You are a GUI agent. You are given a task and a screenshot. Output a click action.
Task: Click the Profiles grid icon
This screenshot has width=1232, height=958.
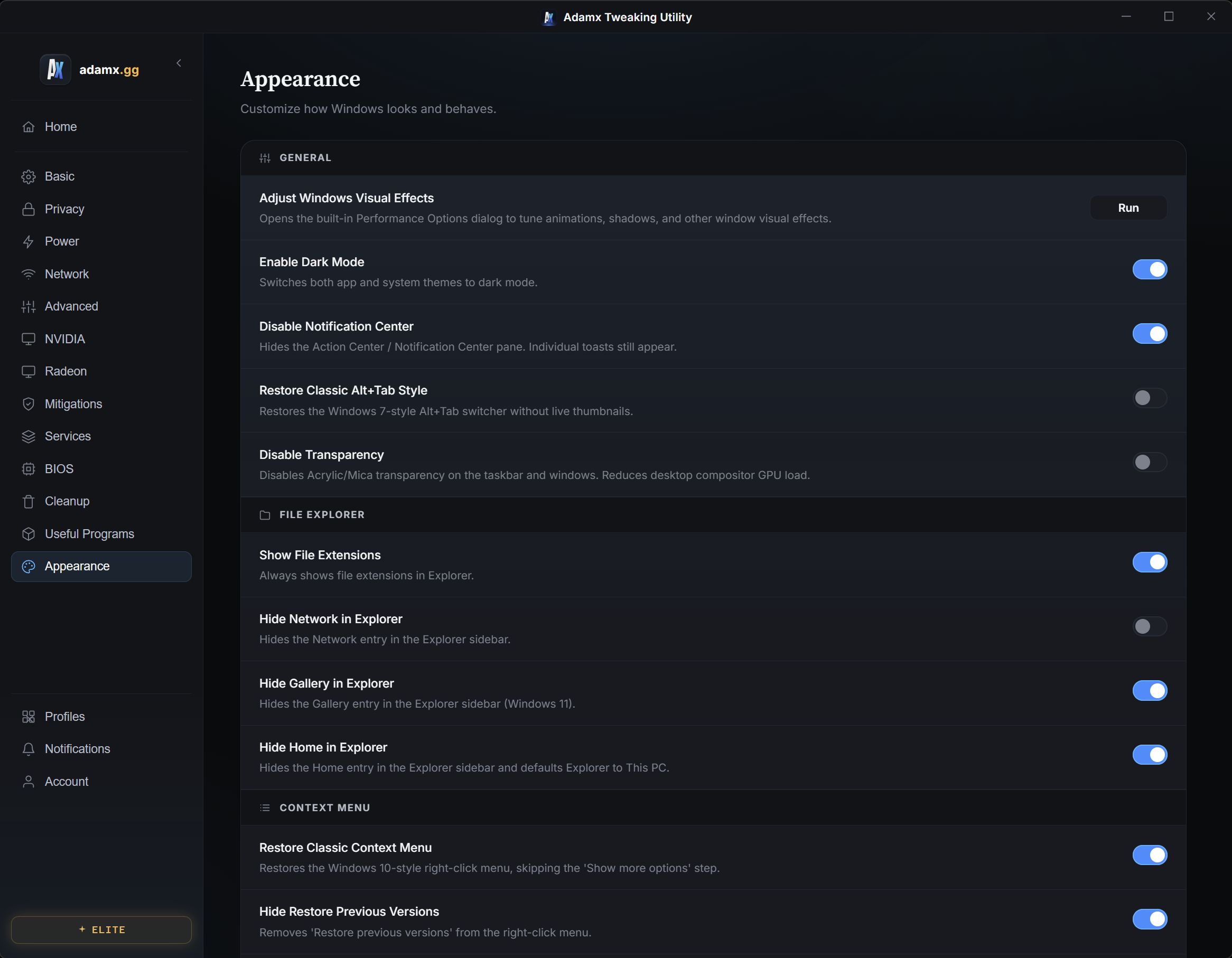[x=28, y=717]
